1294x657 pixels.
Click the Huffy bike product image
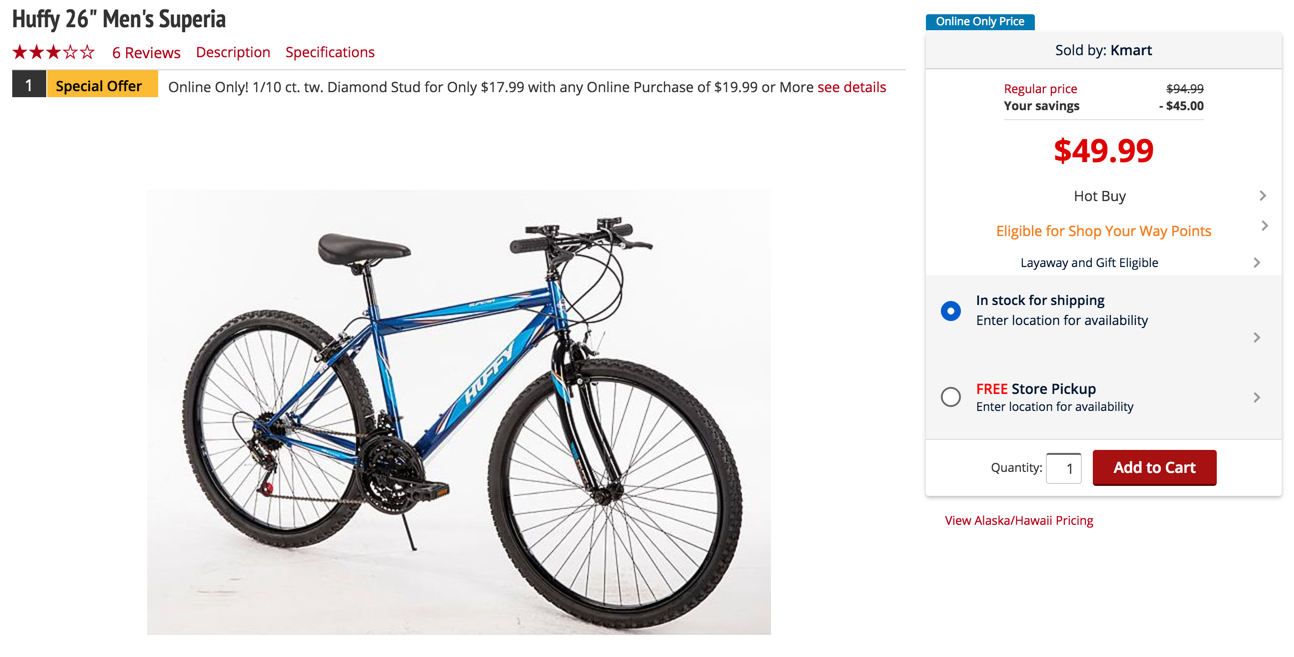[459, 411]
